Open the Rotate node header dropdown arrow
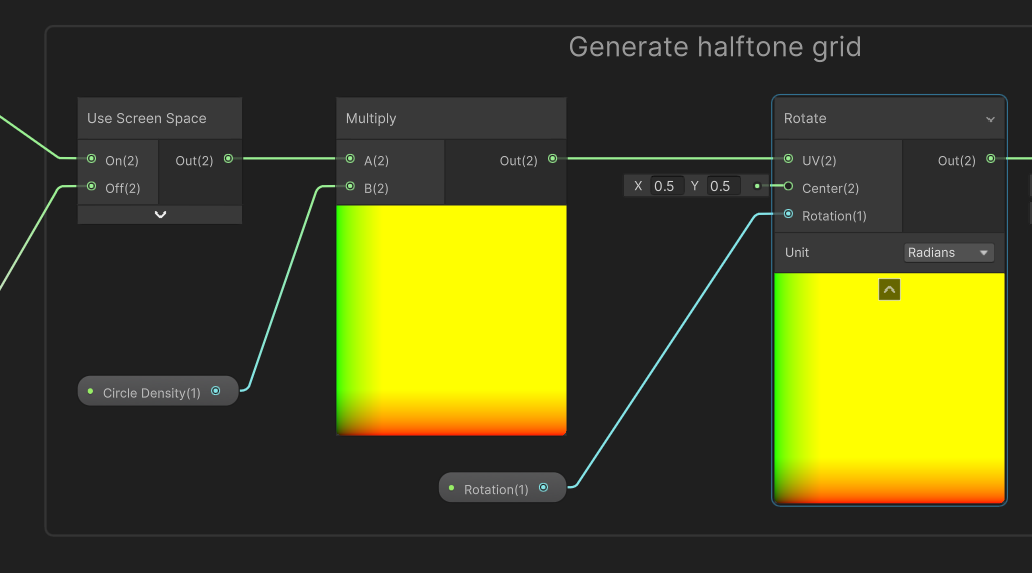 click(990, 119)
